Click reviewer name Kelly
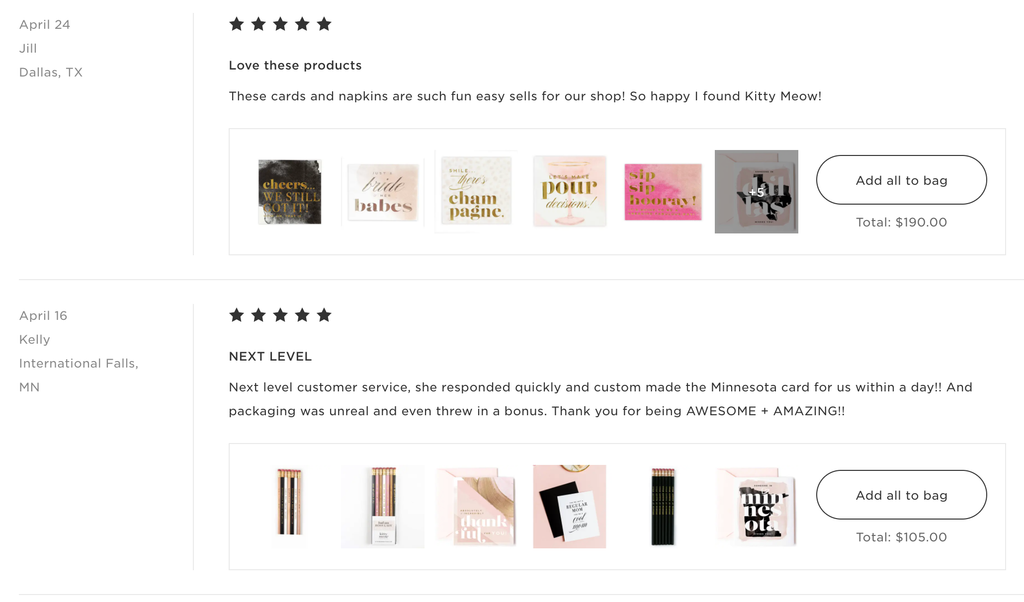1024x602 pixels. 35,340
